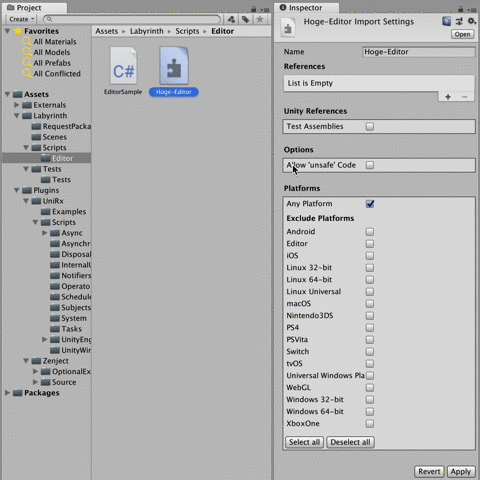
Task: Collapse the Favorites section
Action: pyautogui.click(x=7, y=31)
